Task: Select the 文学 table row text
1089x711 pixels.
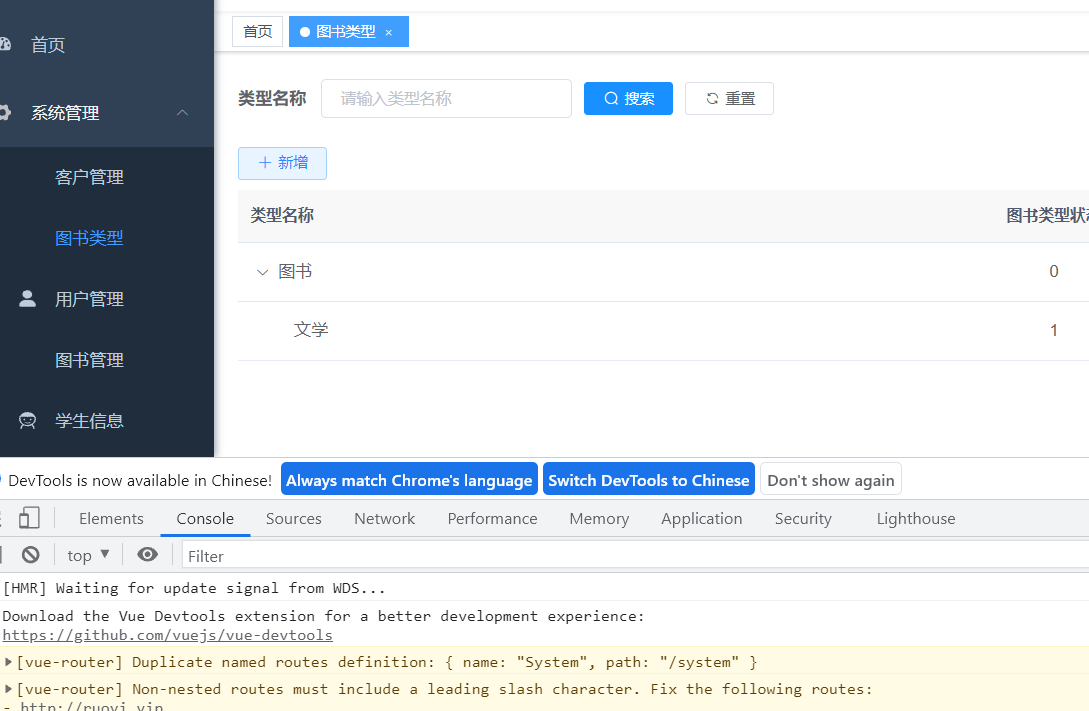Action: (310, 330)
